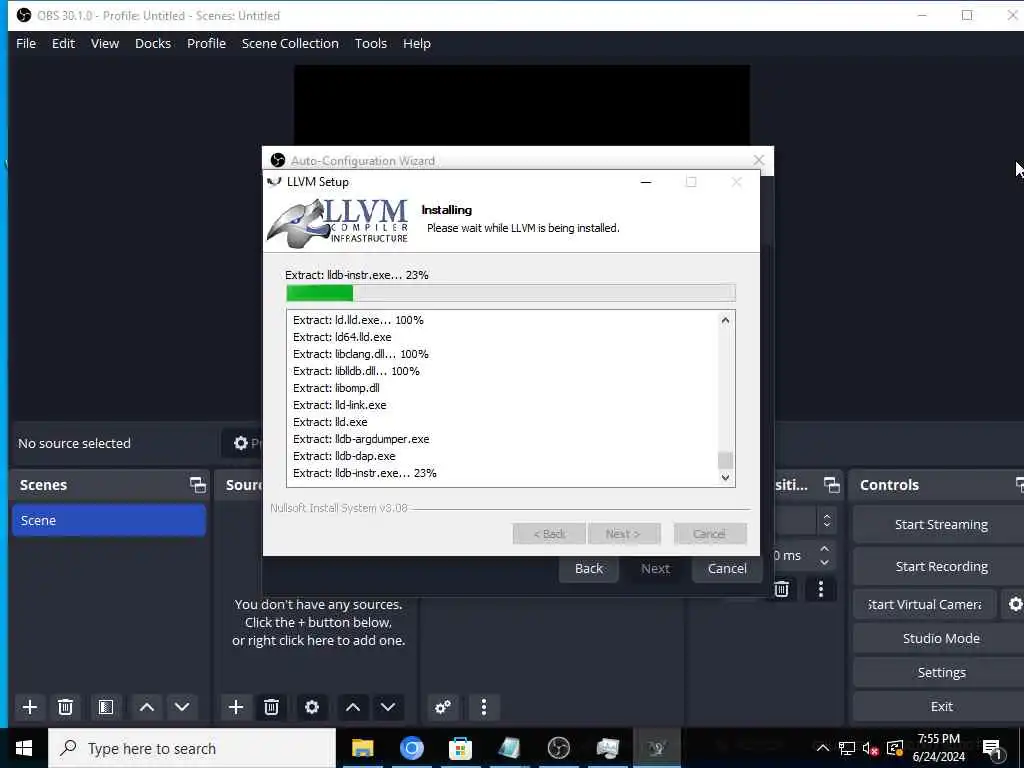This screenshot has width=1024, height=768.
Task: Click the 'Extract: lldb-argdumper.exe' log line
Action: tap(360, 439)
